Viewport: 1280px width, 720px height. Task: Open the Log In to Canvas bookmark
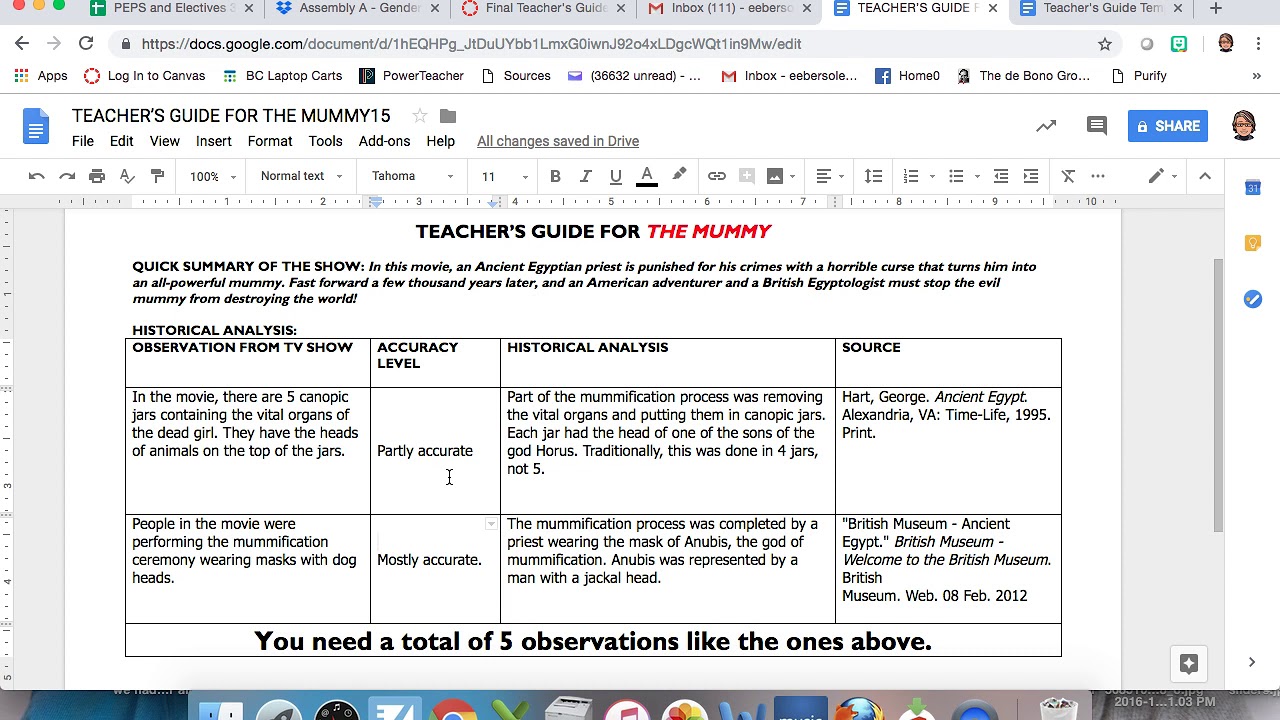pos(144,76)
